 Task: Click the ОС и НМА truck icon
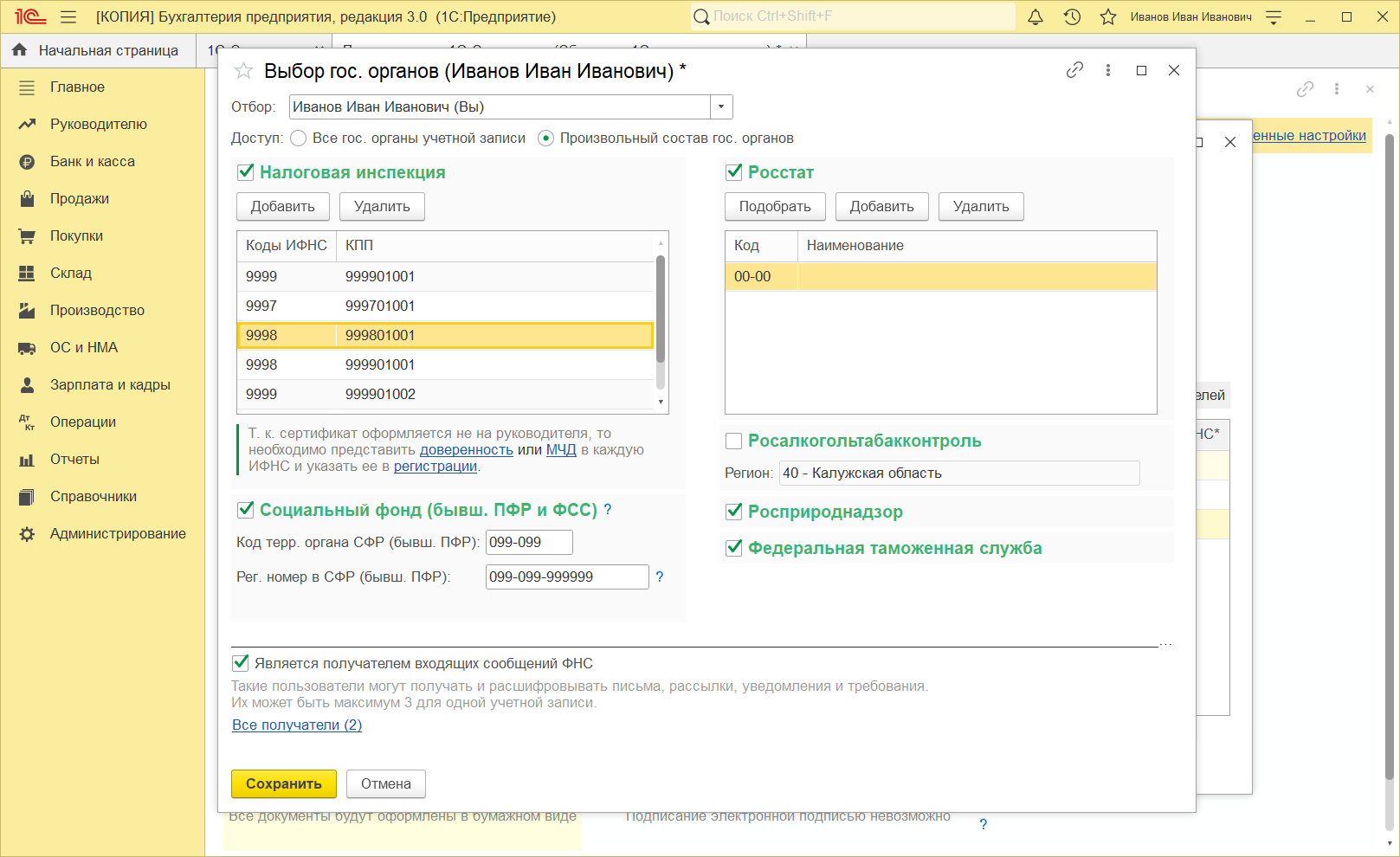pyautogui.click(x=27, y=347)
